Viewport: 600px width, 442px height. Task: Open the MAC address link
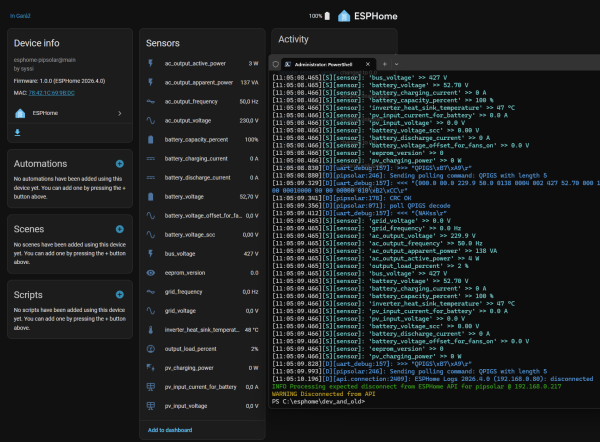[x=51, y=92]
